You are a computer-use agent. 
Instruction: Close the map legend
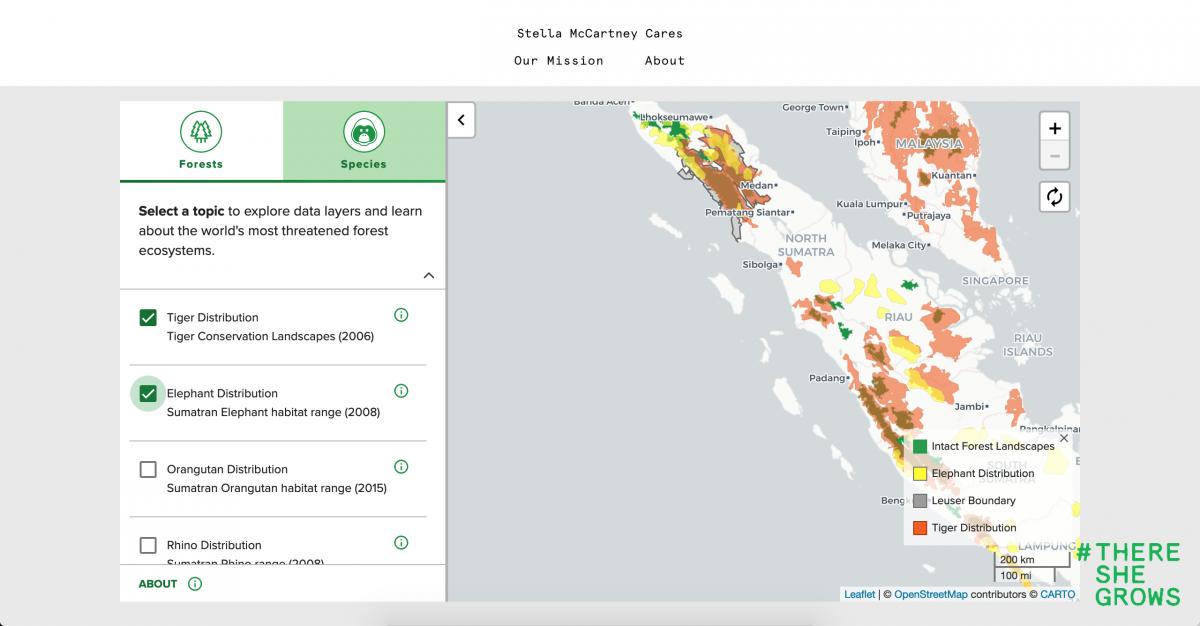coord(1064,438)
